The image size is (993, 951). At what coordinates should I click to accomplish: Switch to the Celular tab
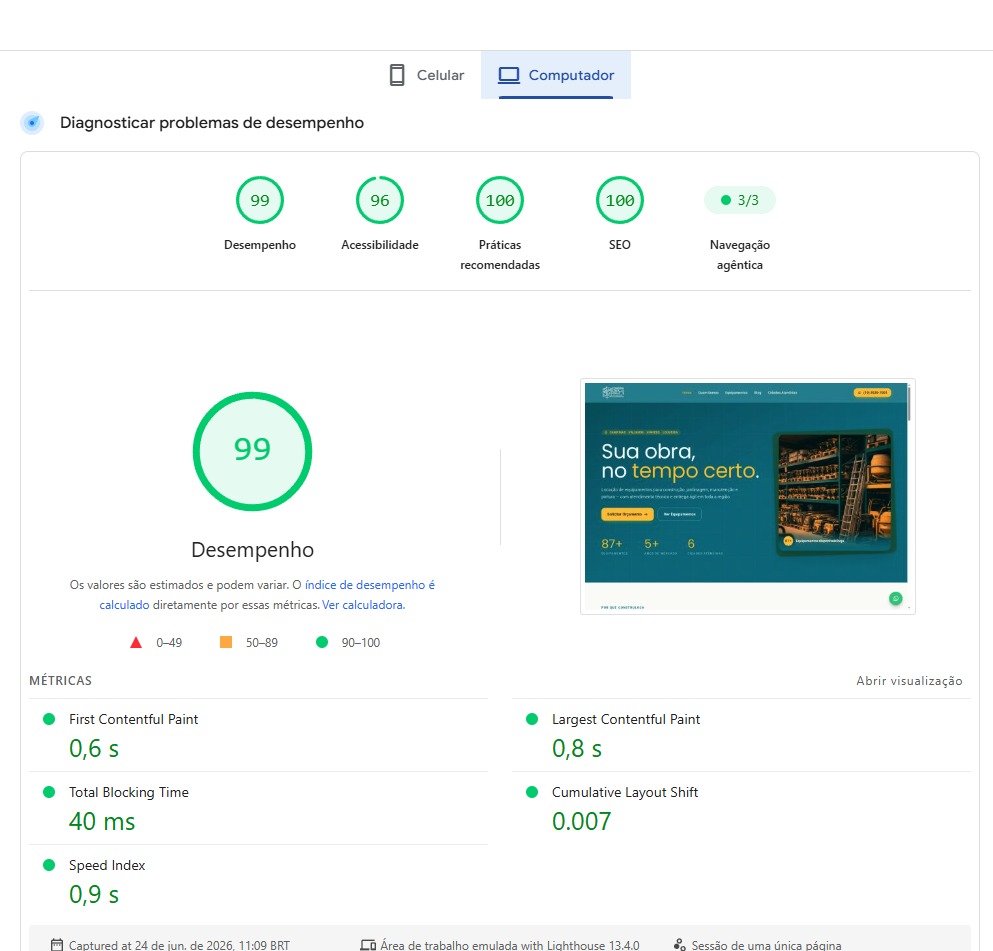pyautogui.click(x=426, y=75)
